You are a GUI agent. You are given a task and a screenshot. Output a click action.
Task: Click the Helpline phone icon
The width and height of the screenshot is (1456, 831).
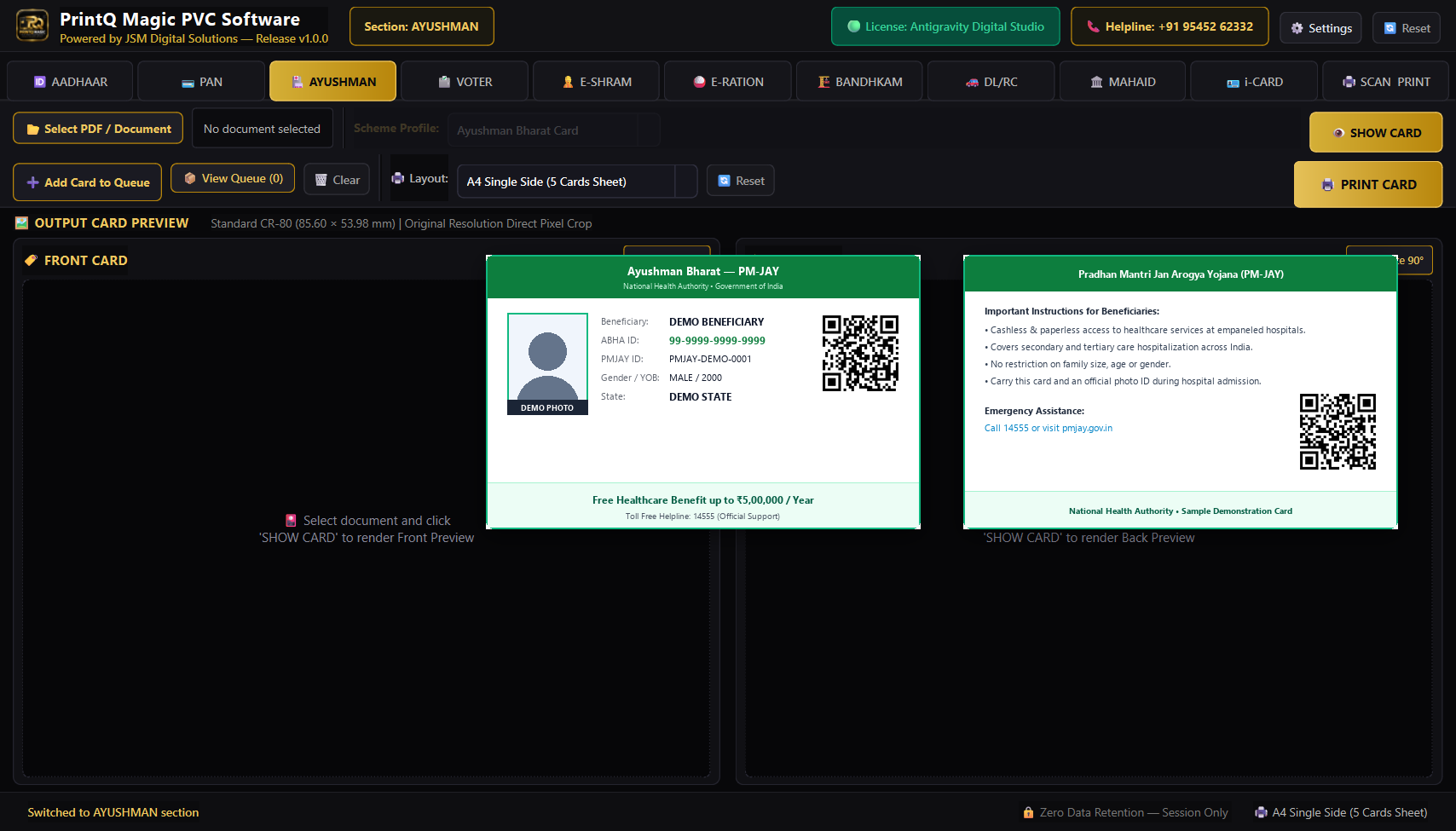tap(1093, 26)
